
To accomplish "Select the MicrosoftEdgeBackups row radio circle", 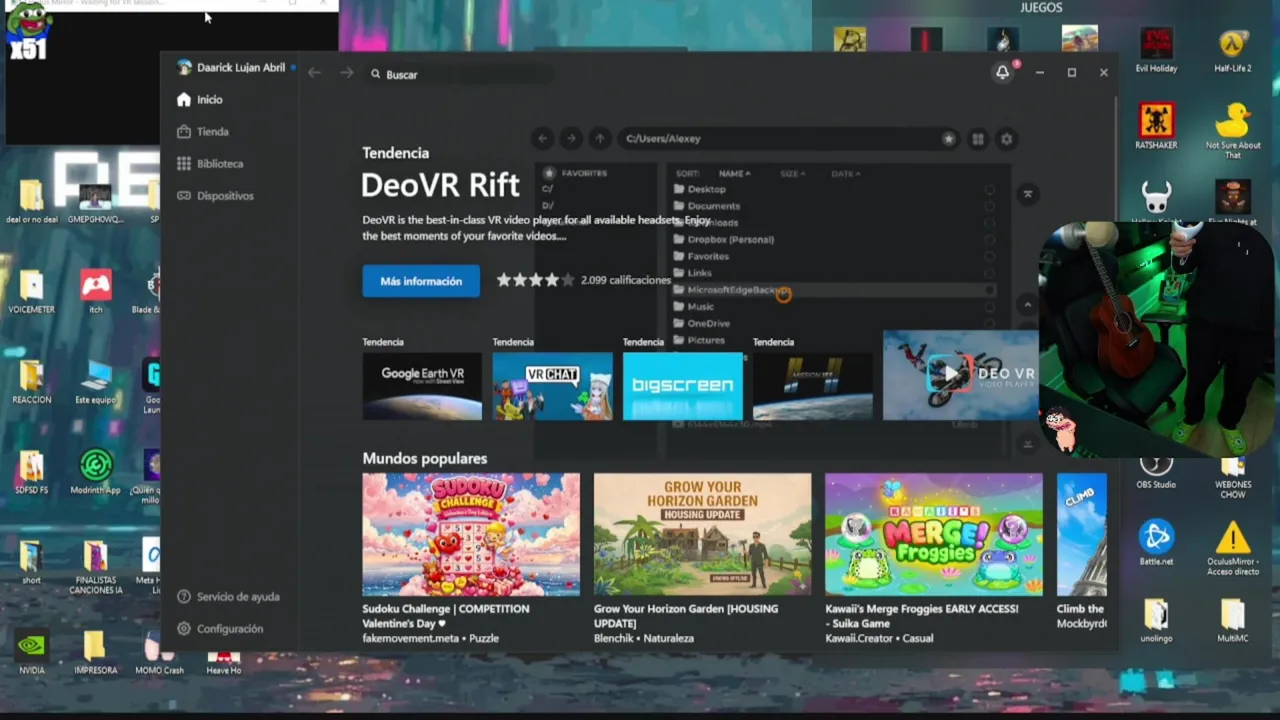I will tap(989, 290).
